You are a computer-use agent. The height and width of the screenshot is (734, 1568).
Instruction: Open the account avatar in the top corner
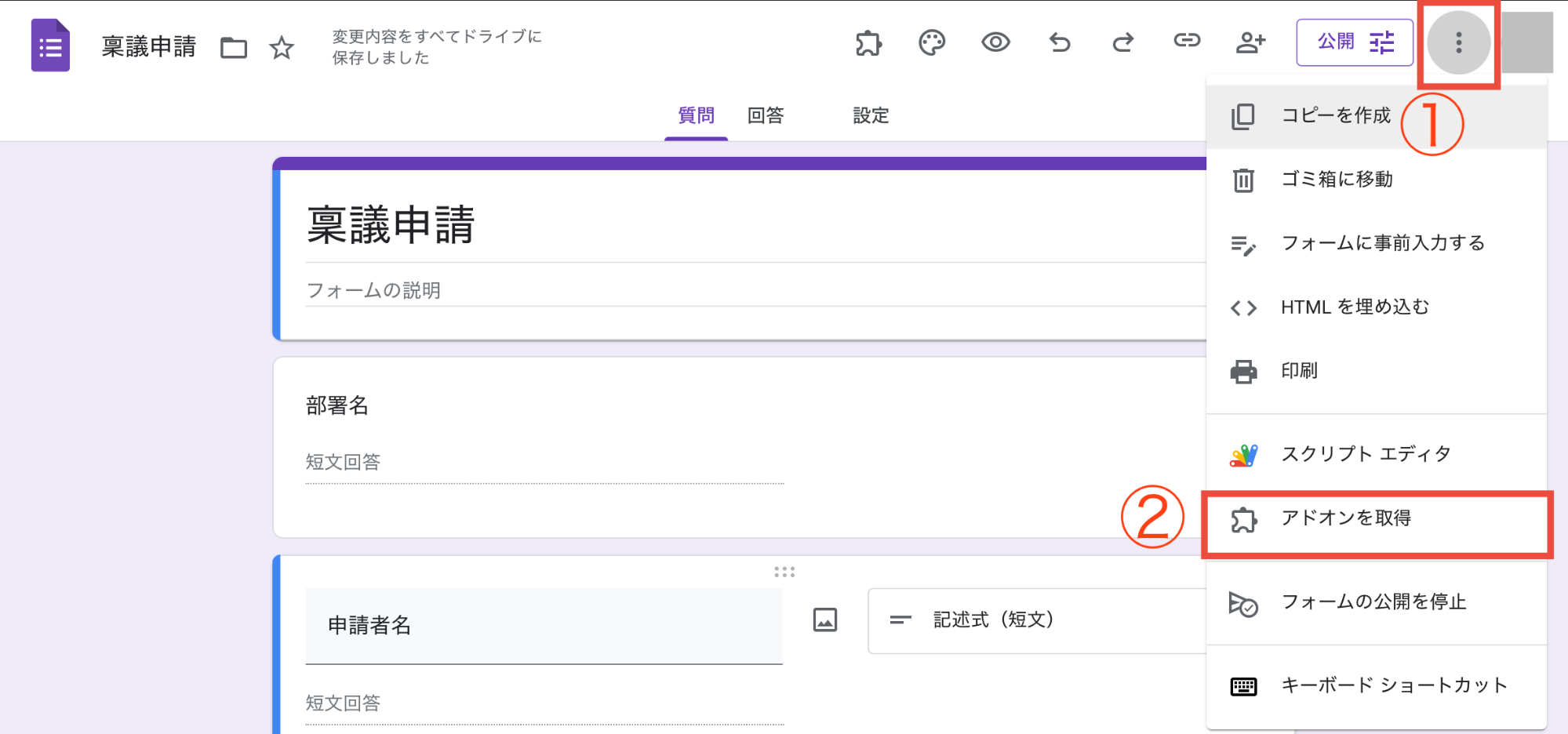(x=1527, y=42)
